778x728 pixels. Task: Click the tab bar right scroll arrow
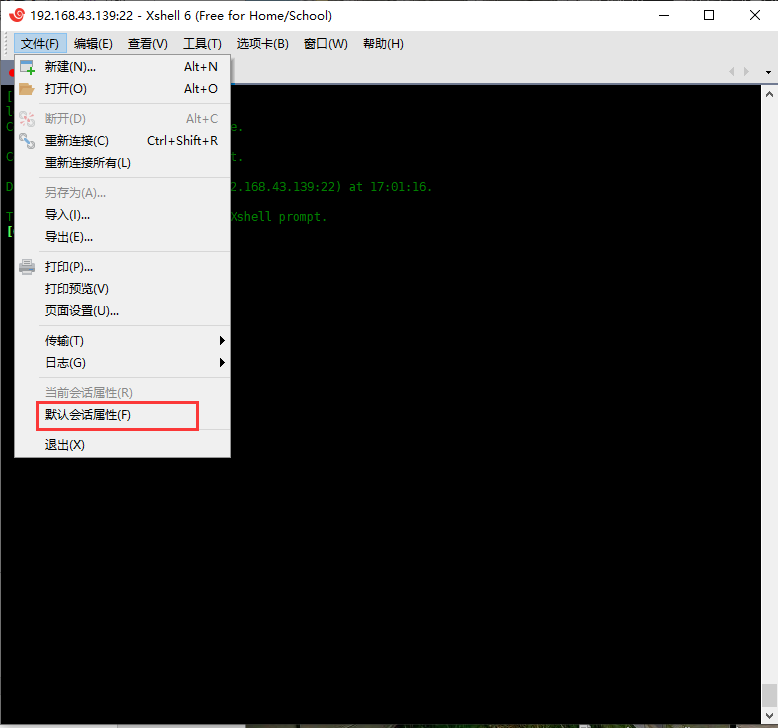[x=746, y=71]
